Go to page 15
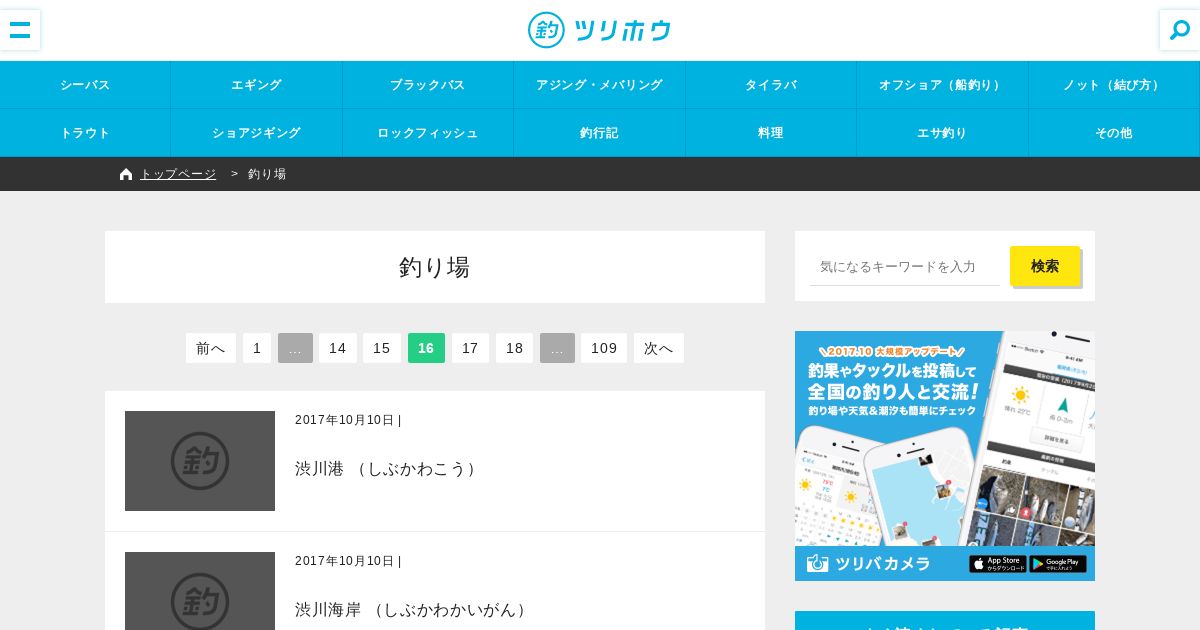This screenshot has height=630, width=1200. click(x=382, y=348)
